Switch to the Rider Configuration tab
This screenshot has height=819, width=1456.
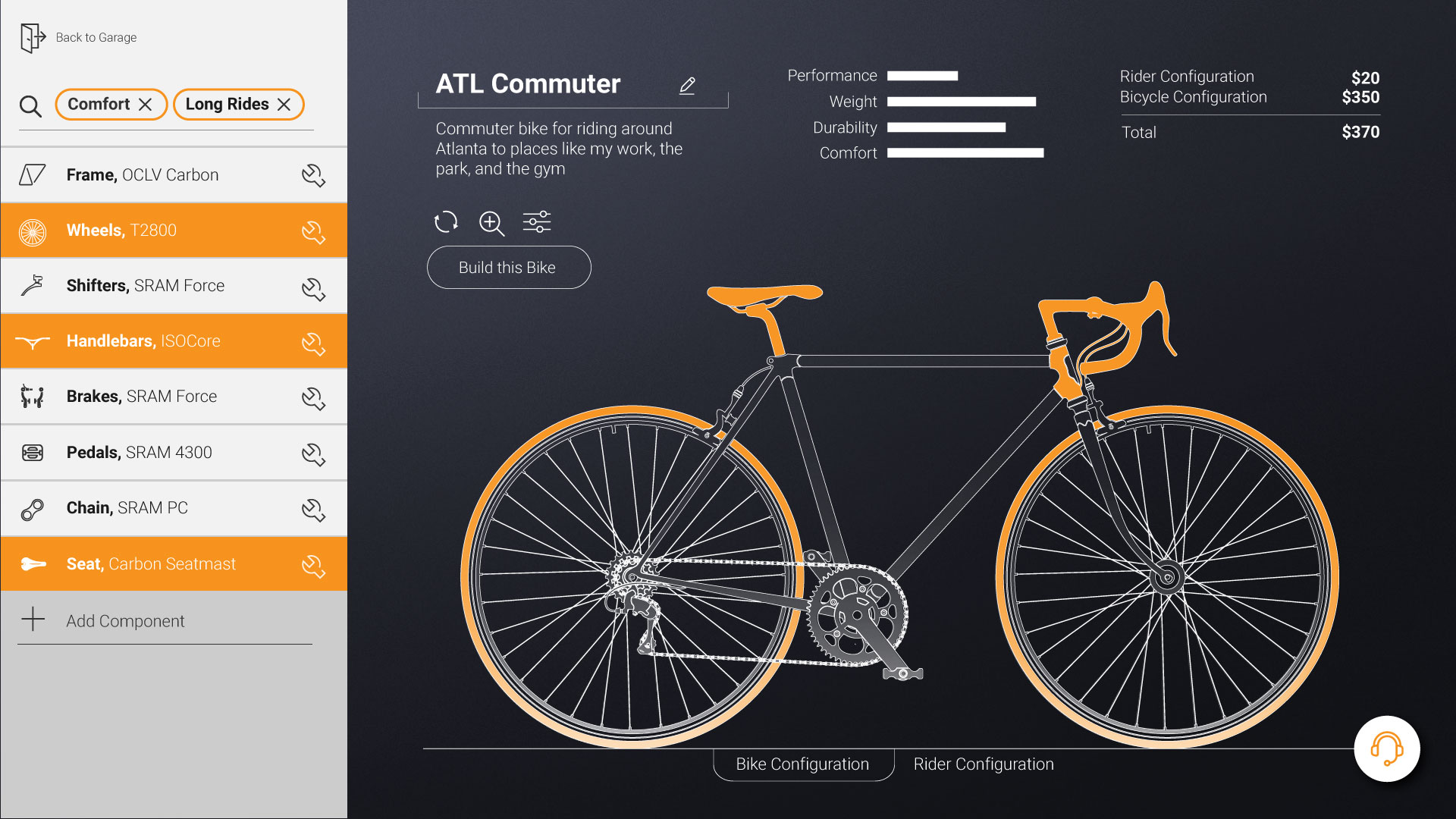[984, 764]
